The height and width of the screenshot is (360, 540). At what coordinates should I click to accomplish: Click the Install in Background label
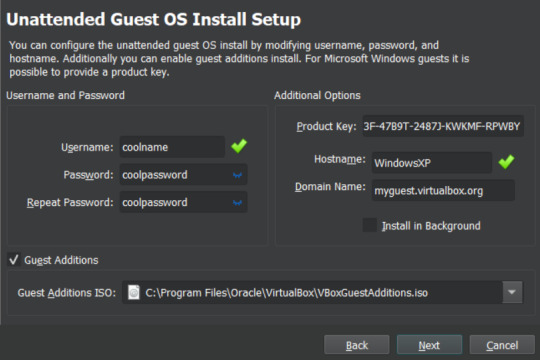[x=431, y=226]
